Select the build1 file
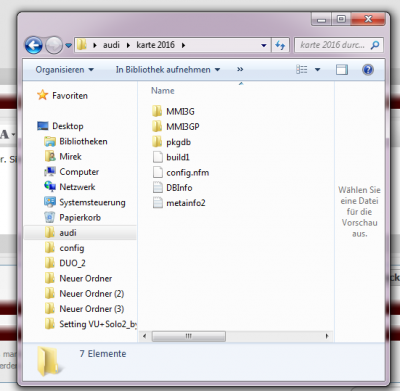Viewport: 400px width, 391px height. pyautogui.click(x=178, y=157)
